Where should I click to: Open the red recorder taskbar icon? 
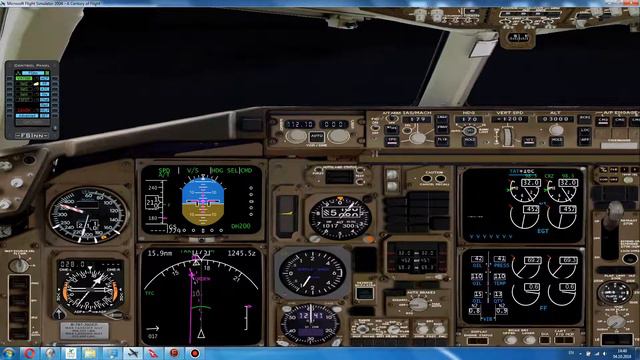[x=195, y=353]
